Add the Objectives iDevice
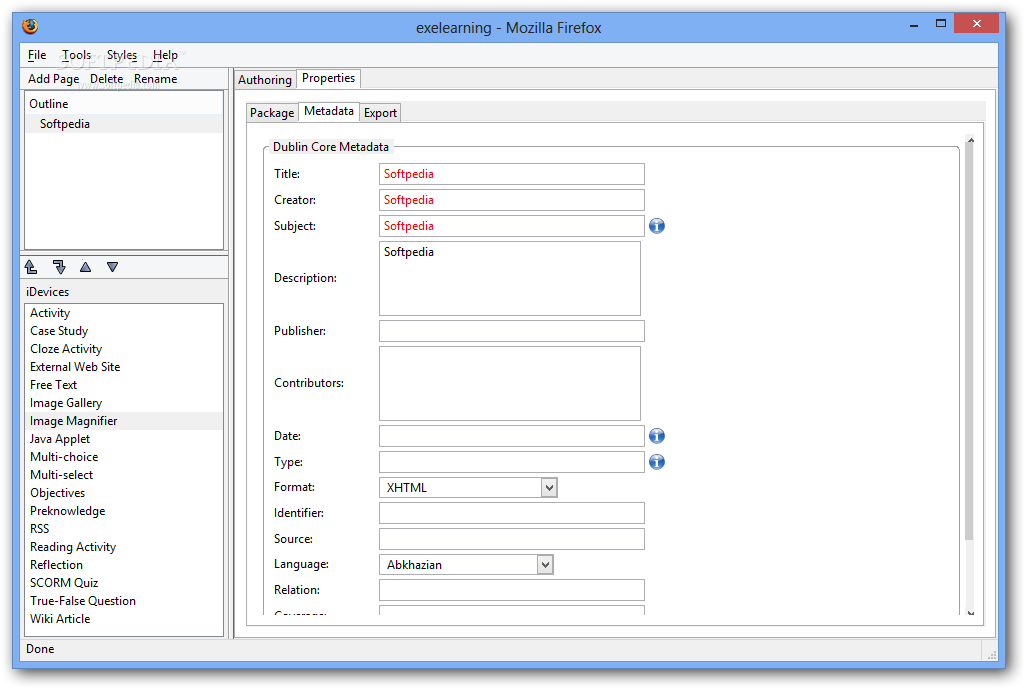Image resolution: width=1026 pixels, height=689 pixels. (x=124, y=493)
